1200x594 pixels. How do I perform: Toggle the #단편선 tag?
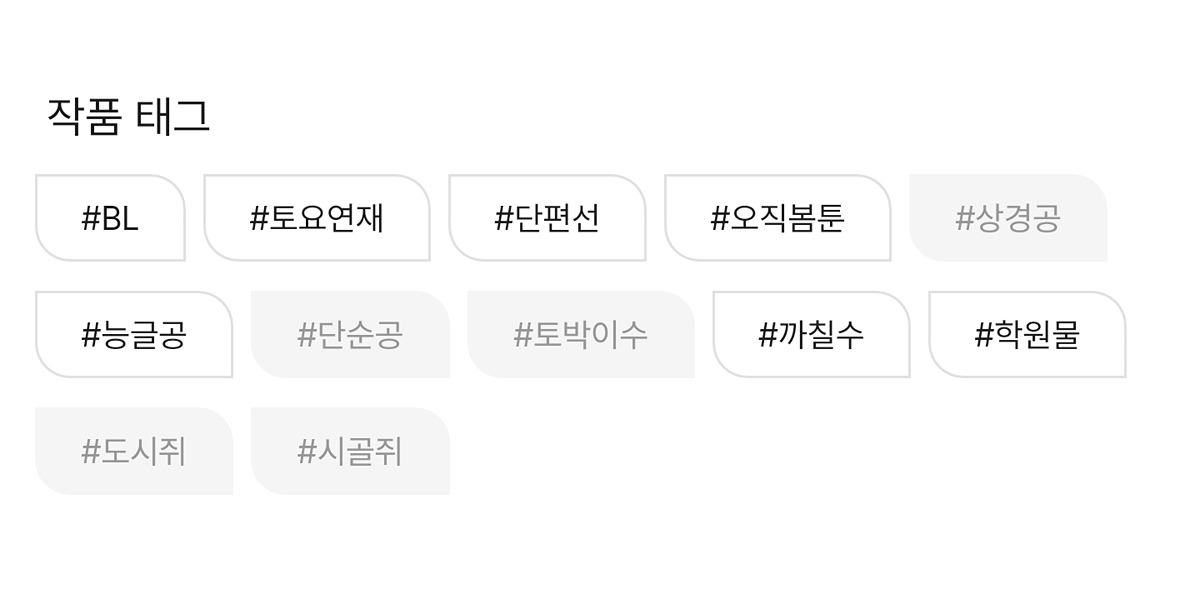pos(547,218)
